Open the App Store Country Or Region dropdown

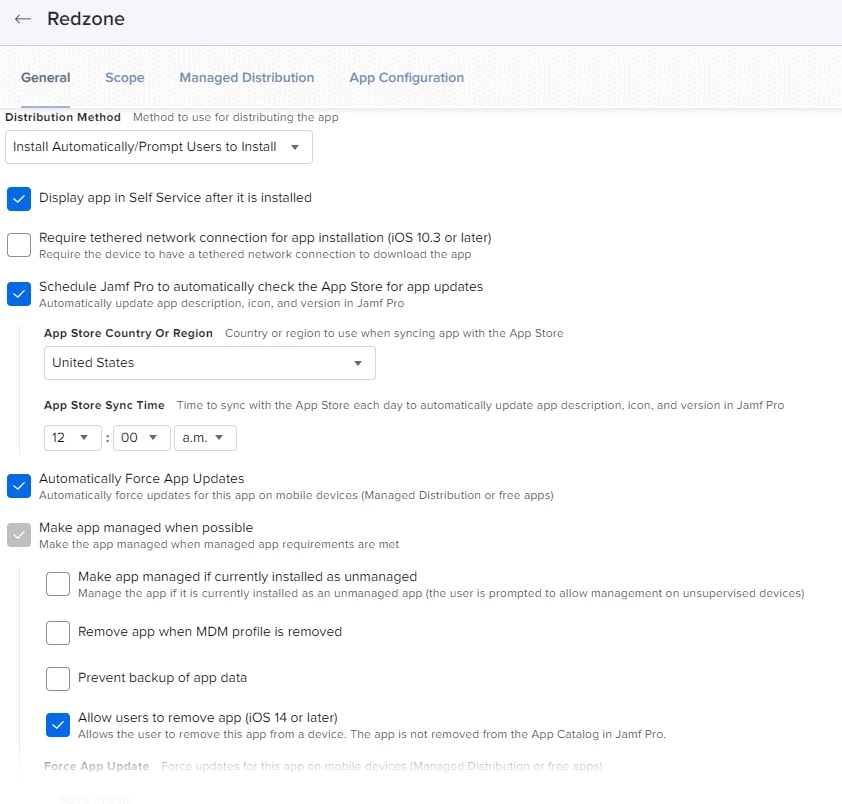(x=209, y=363)
